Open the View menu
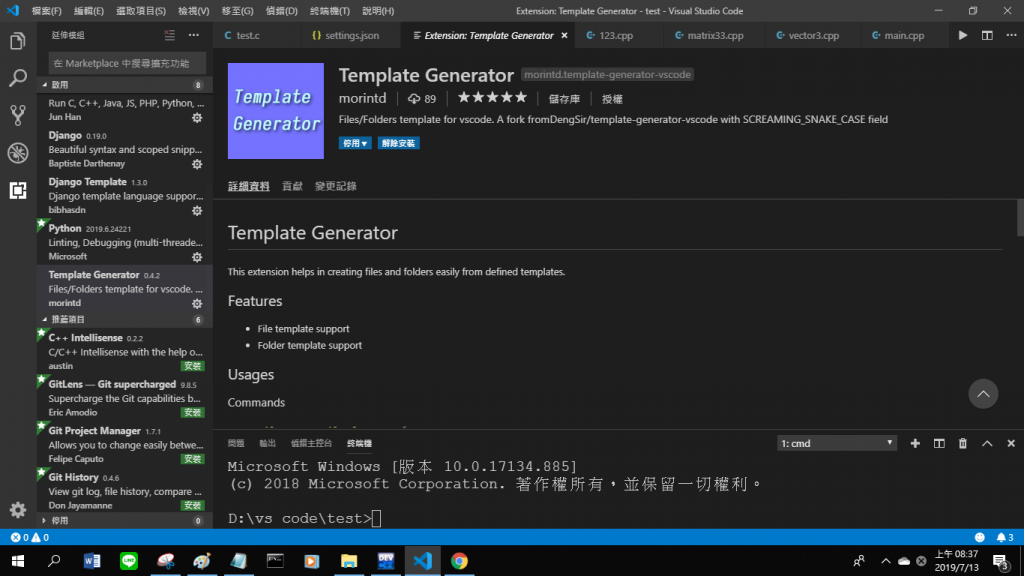Screen dimensions: 1024x576 point(194,11)
